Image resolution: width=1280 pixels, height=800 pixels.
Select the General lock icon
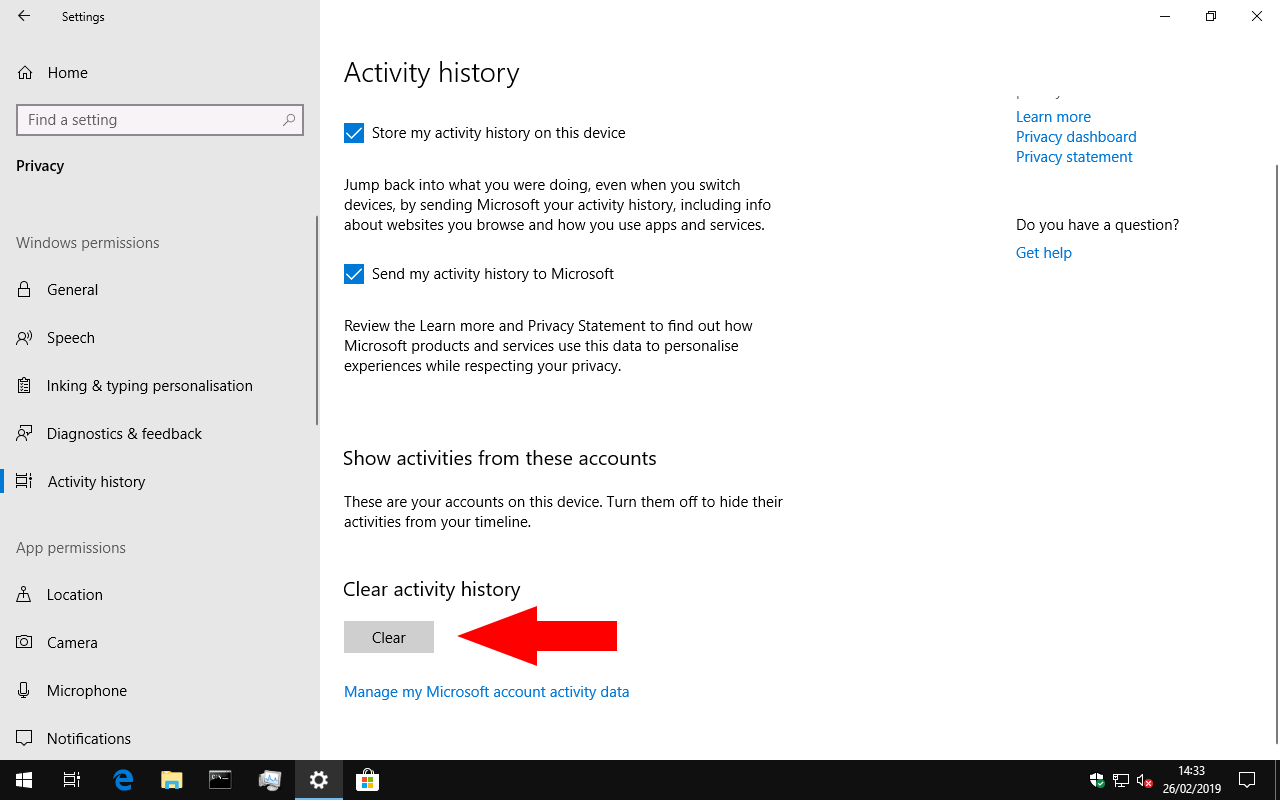pos(24,289)
